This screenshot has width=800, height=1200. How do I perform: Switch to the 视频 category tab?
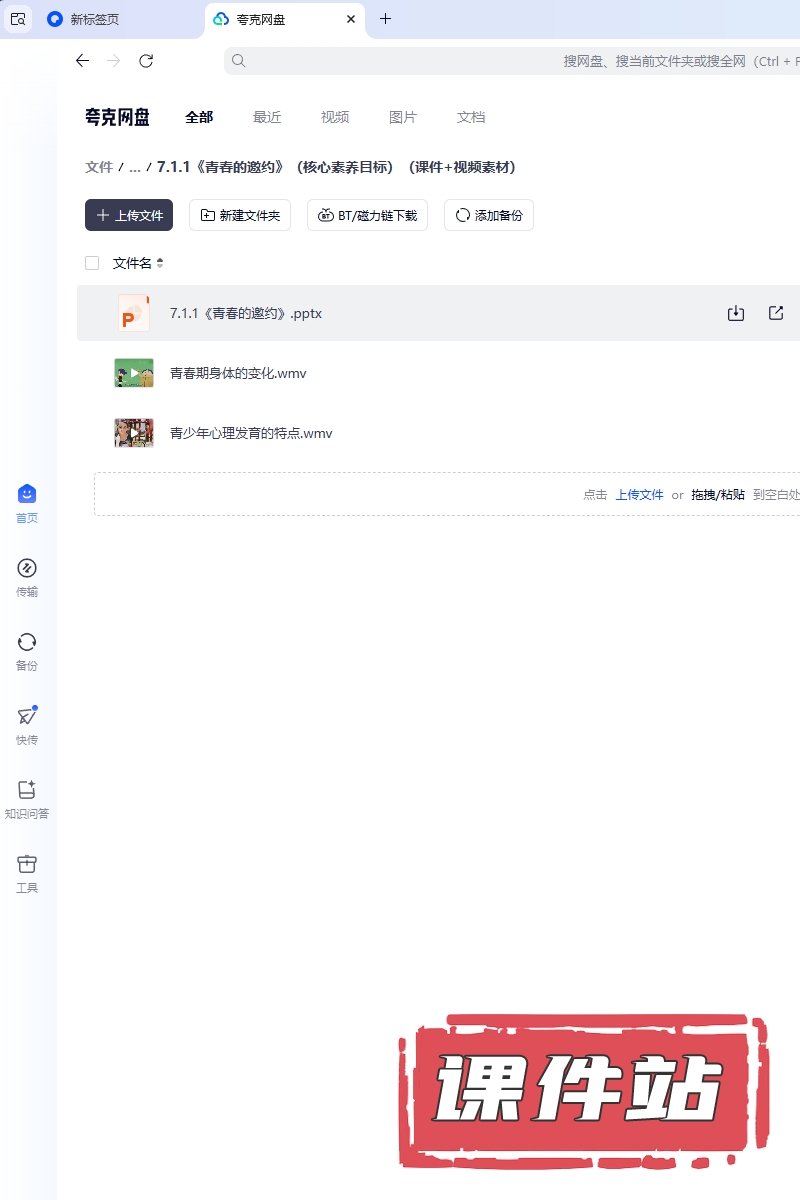coord(335,117)
